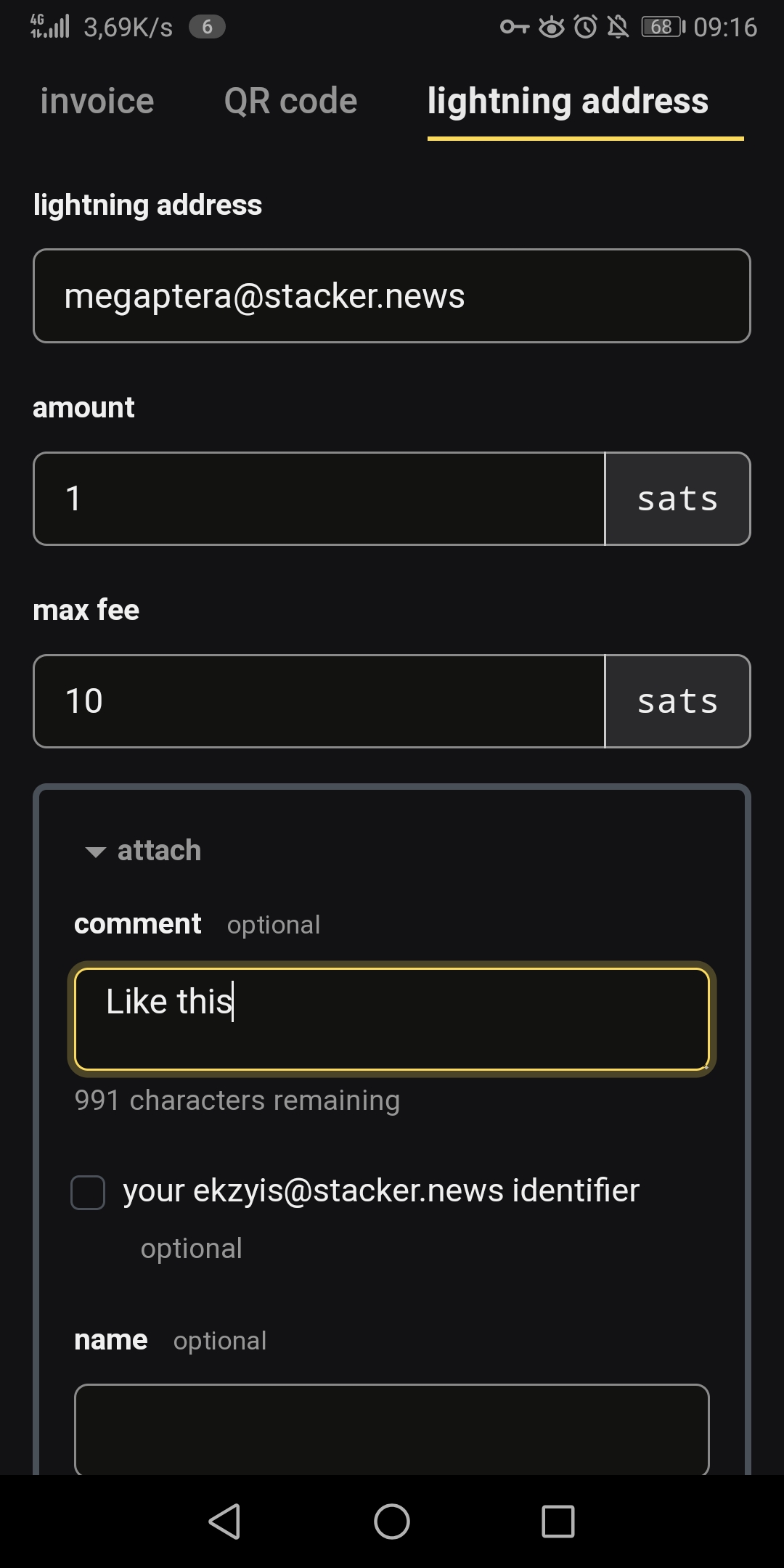Tap the 4G signal strength icon
Viewport: 784px width, 1568px height.
coord(49,26)
